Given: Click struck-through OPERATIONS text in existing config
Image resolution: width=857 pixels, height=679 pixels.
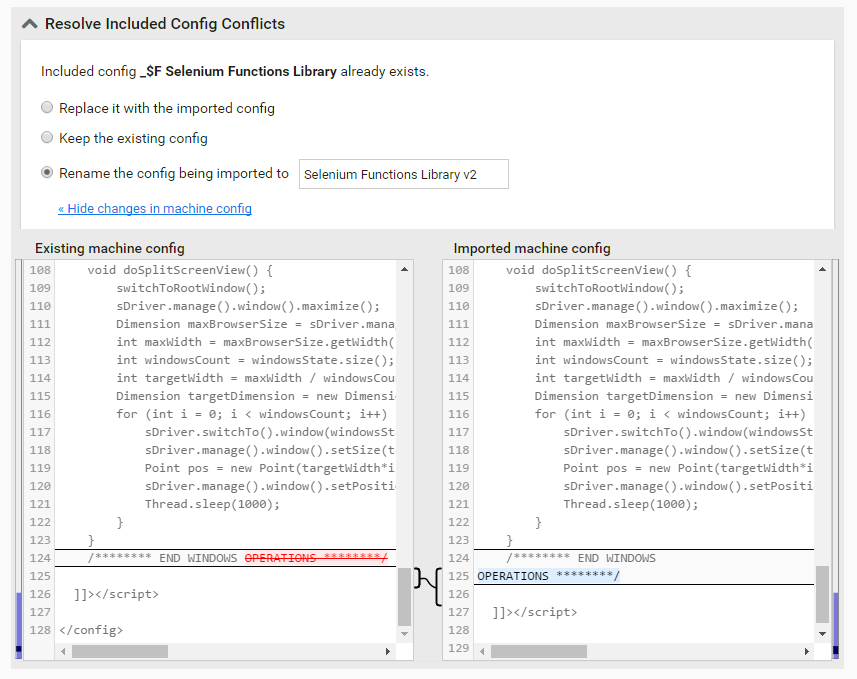Looking at the screenshot, I should click(x=316, y=558).
